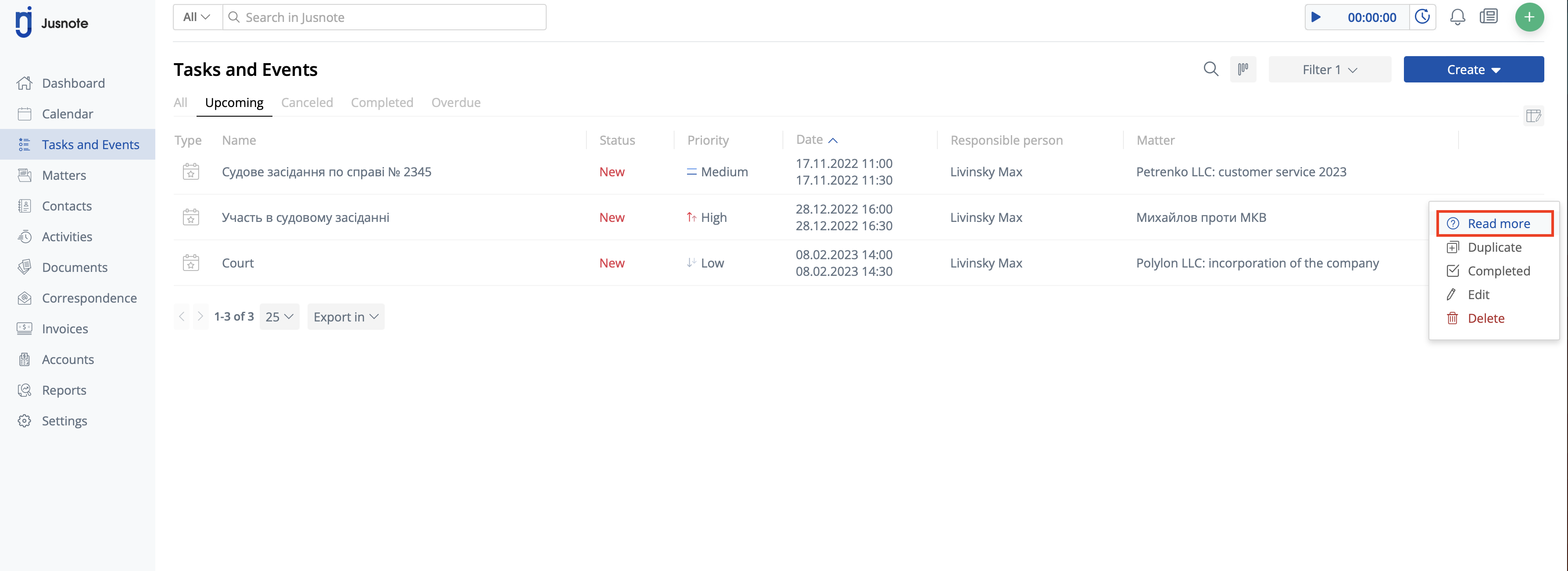Open the Create dropdown button
Image resolution: width=1568 pixels, height=571 pixels.
1473,69
